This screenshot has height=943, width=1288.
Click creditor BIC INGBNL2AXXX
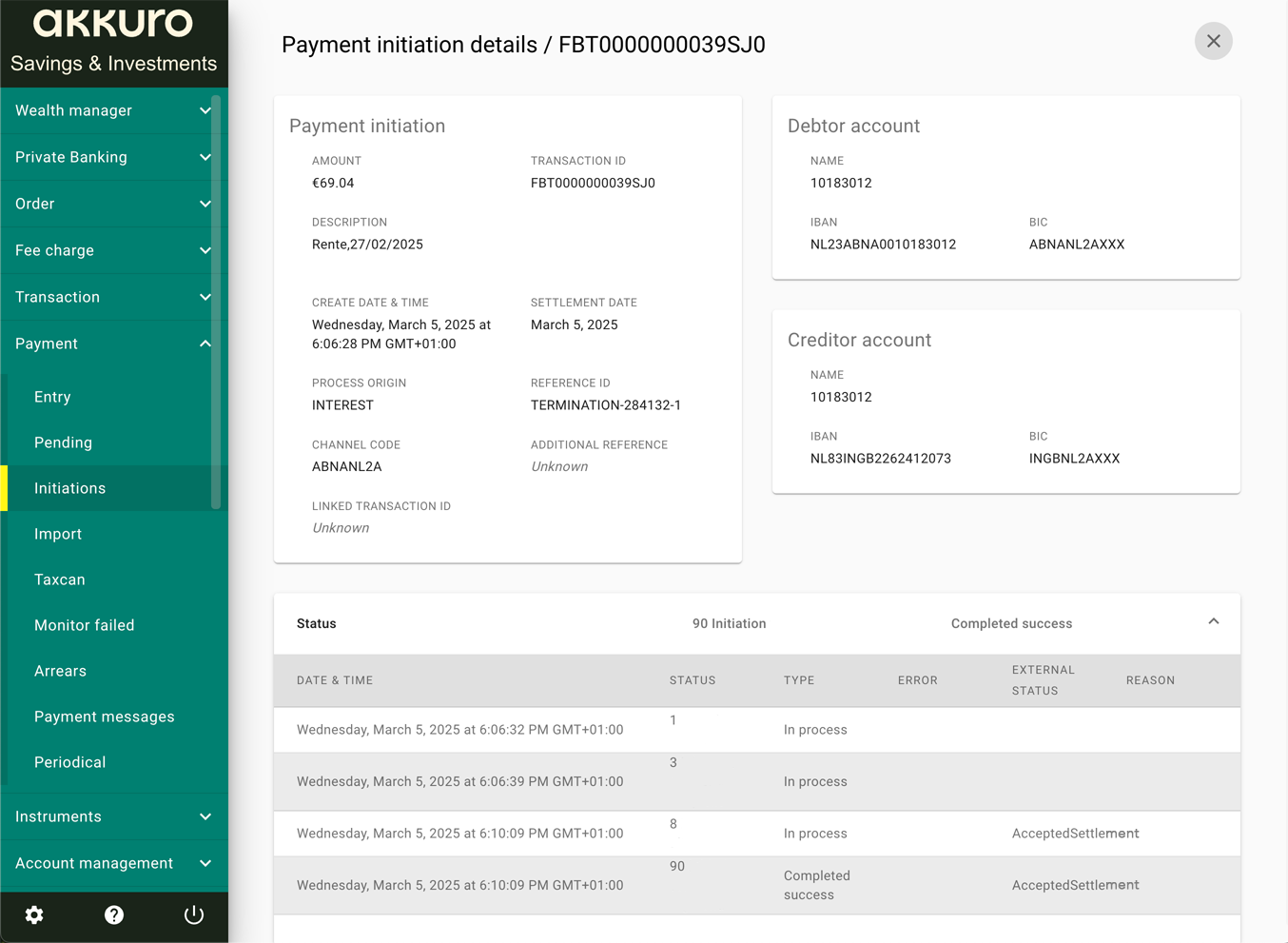[1074, 459]
